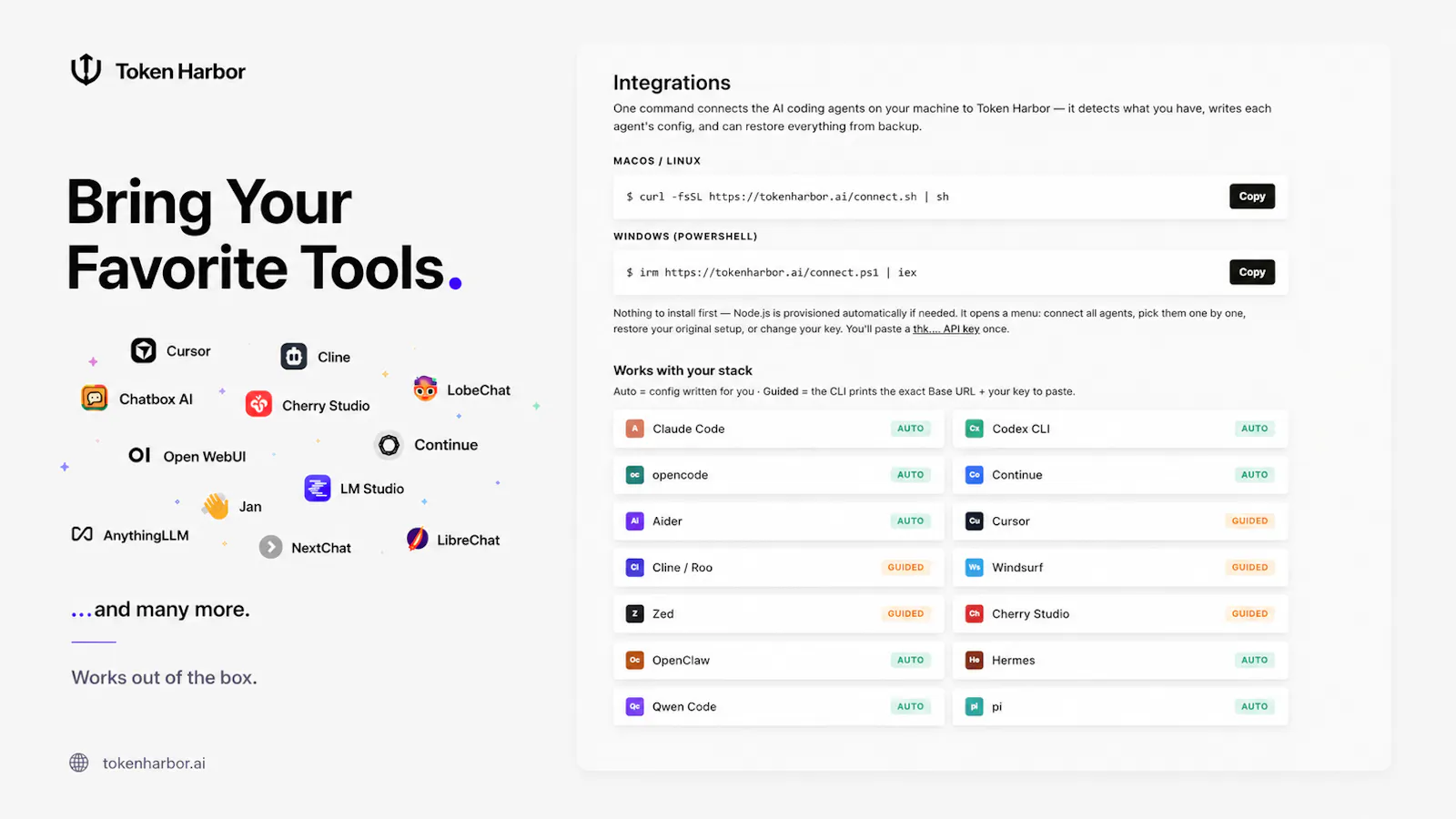
Task: Click the LibreChat feather icon
Action: [418, 539]
